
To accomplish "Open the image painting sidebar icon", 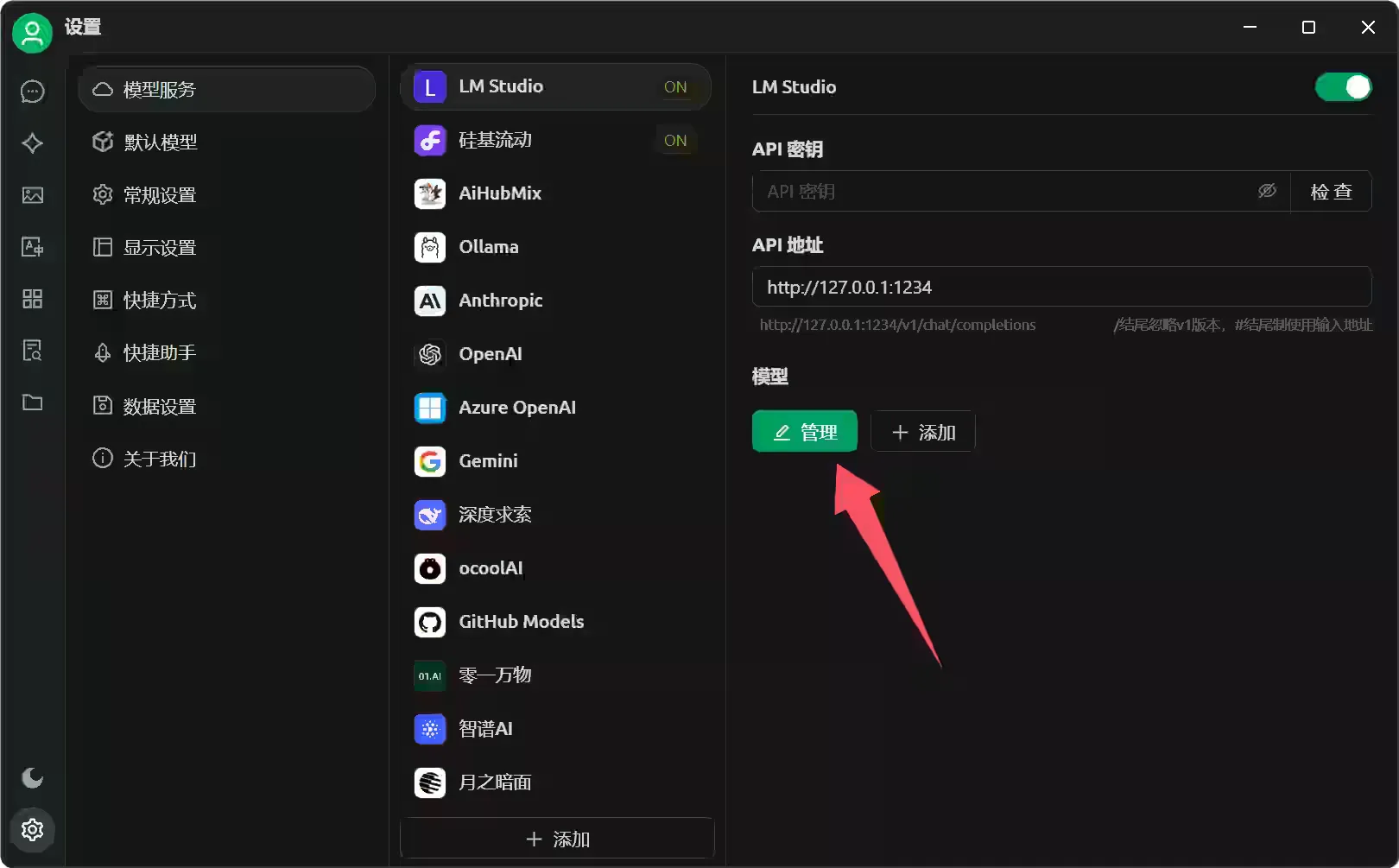I will click(33, 195).
